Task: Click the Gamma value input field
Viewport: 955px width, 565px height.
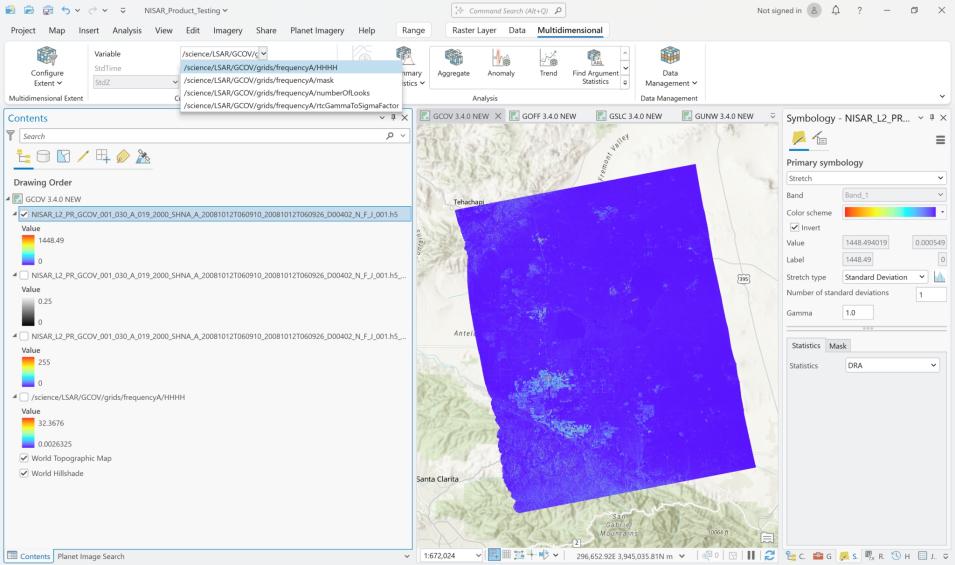Action: pos(858,312)
